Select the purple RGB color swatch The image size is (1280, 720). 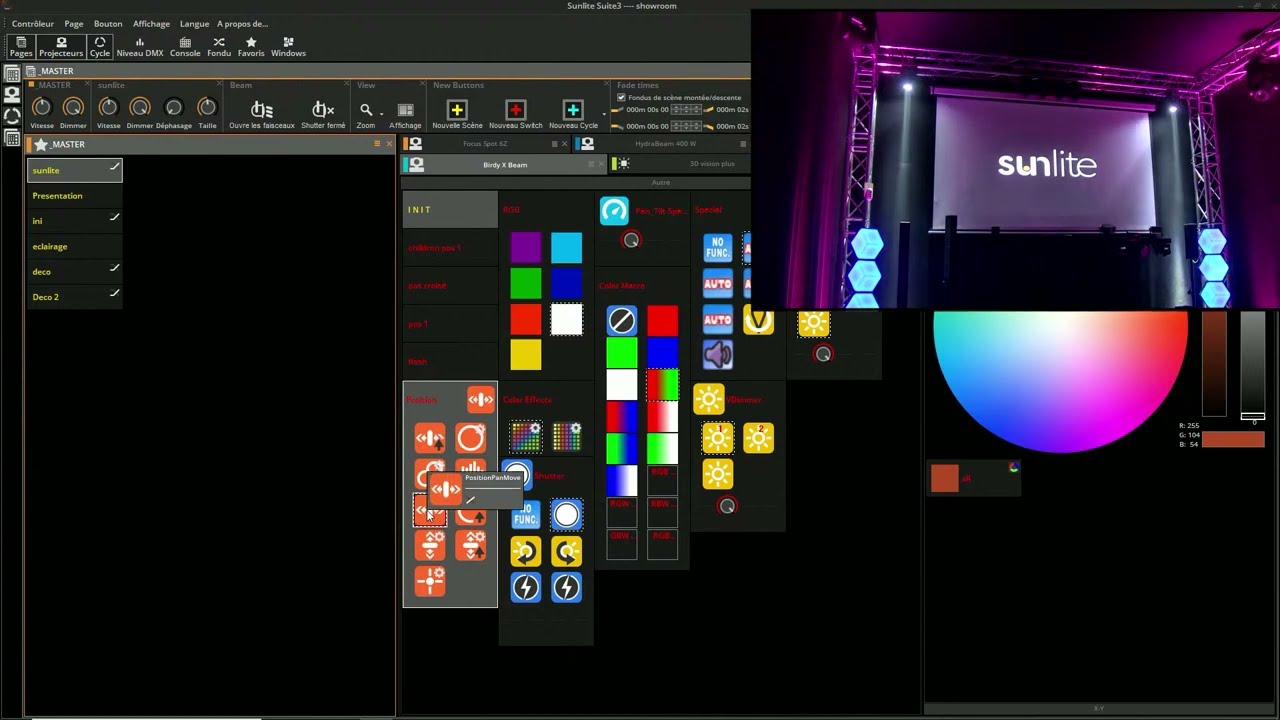pos(525,247)
